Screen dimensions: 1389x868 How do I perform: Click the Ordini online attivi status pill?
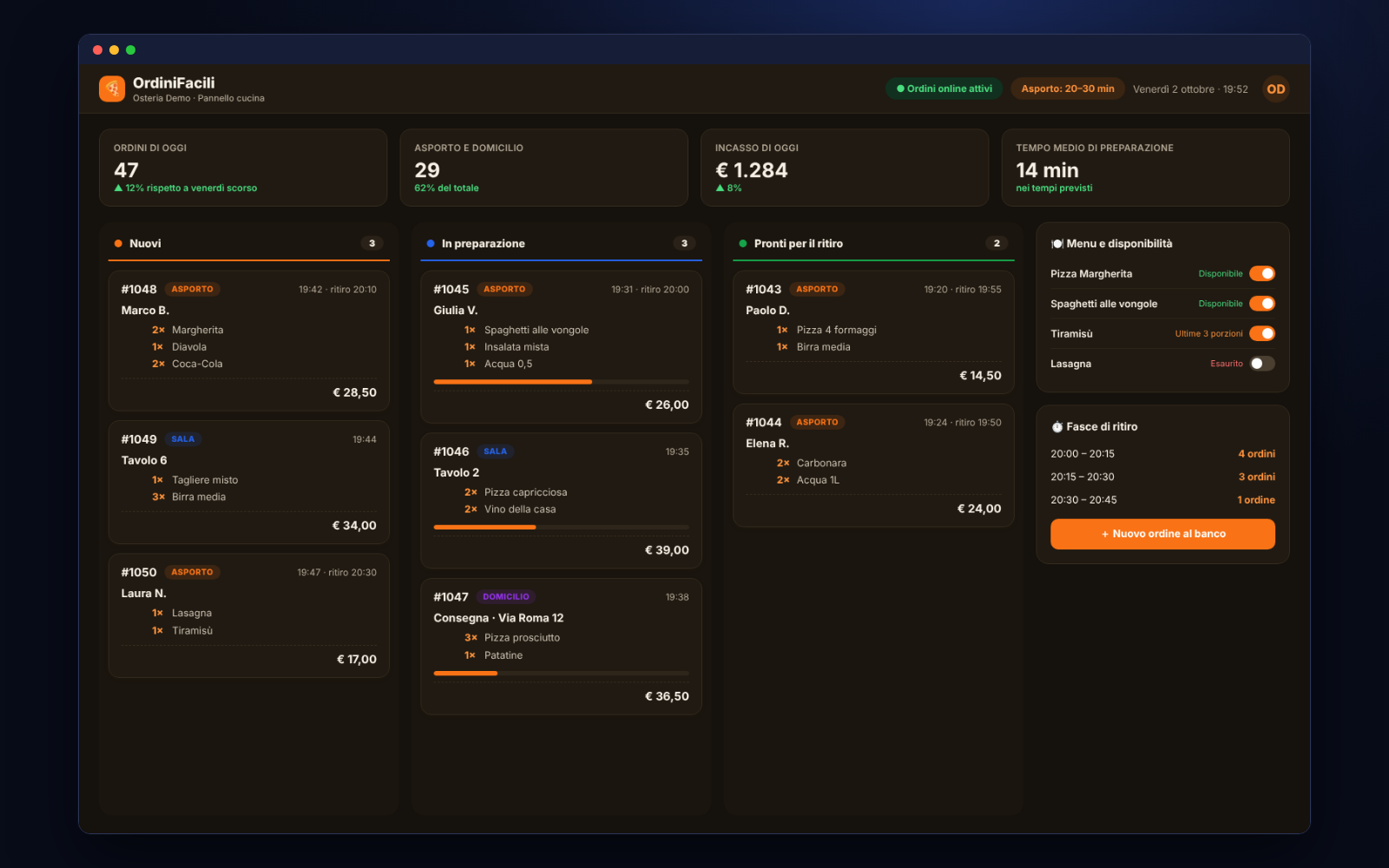944,89
